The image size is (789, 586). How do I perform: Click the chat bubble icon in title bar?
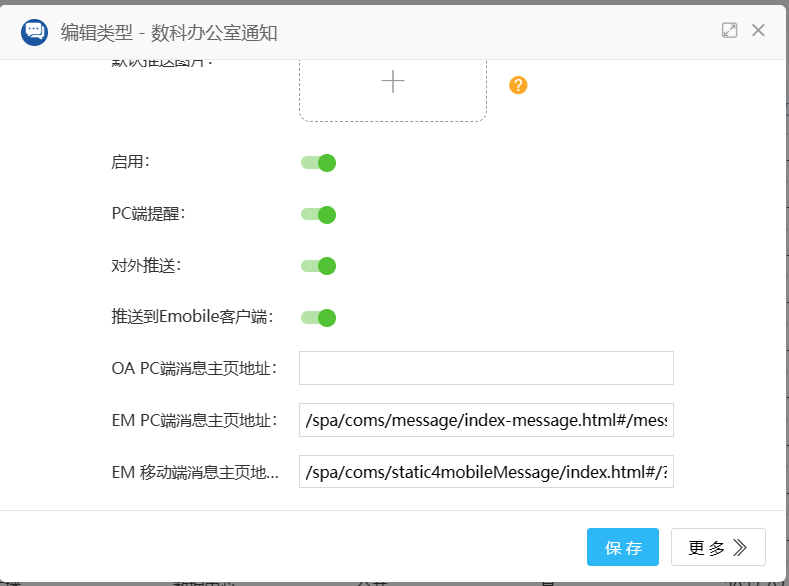[35, 32]
